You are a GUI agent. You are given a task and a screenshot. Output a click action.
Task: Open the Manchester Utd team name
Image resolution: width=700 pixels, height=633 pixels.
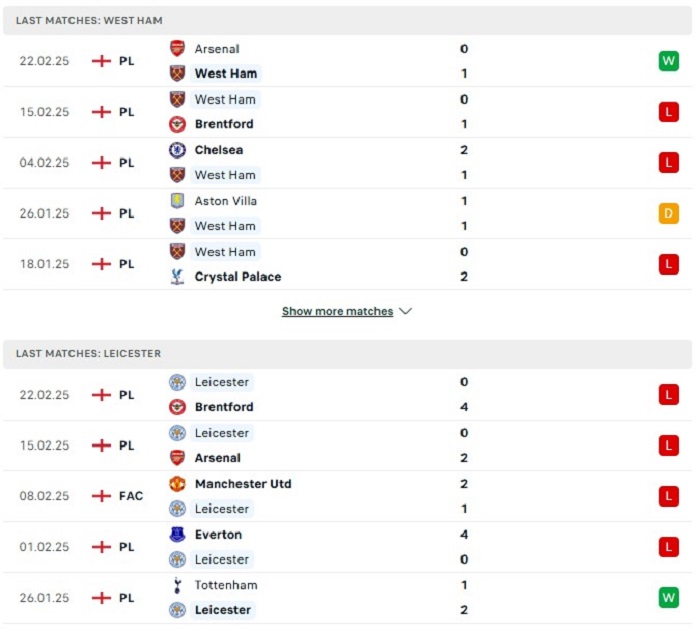point(243,484)
